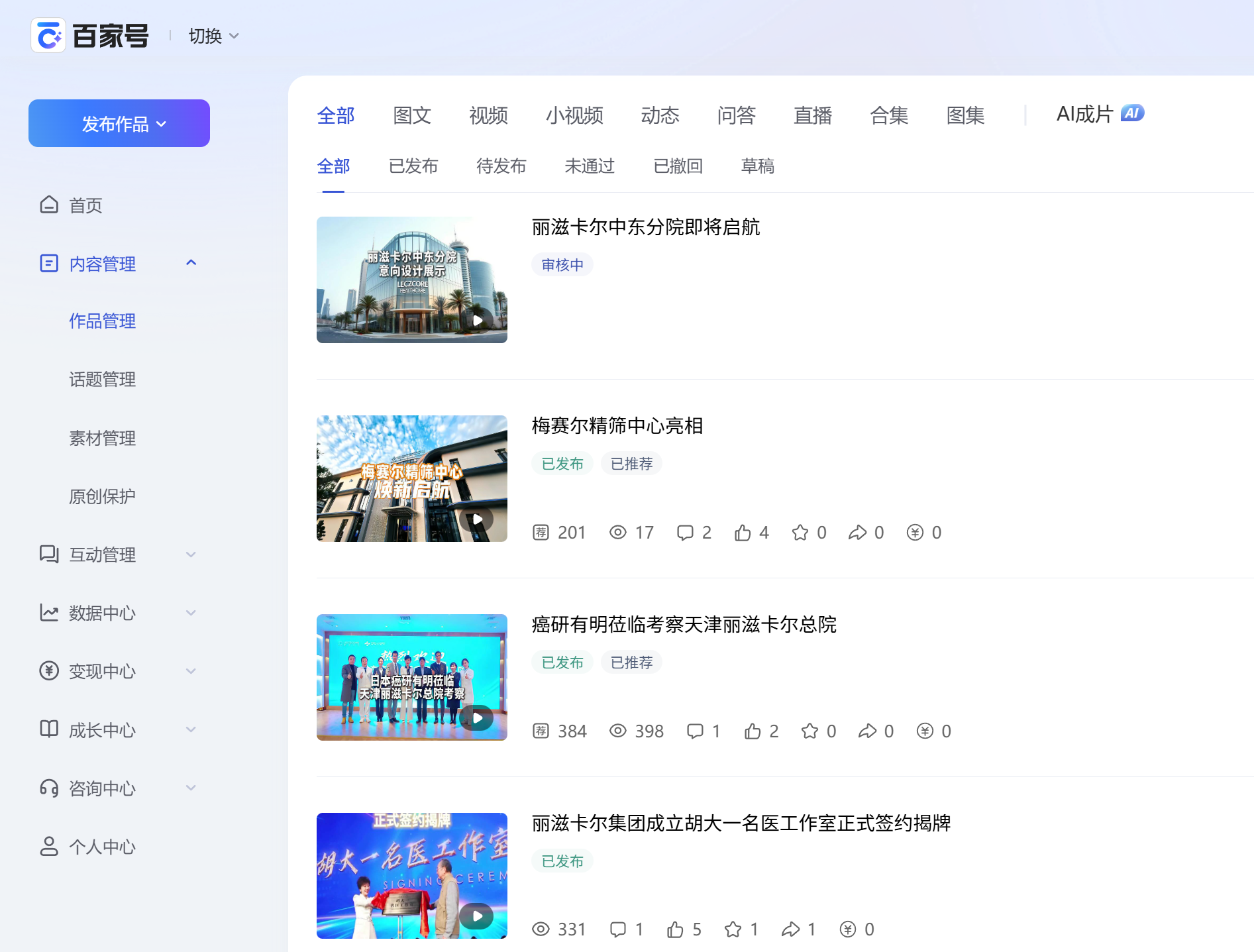1254x952 pixels.
Task: Click the star icon for 胡大一名医工作室 post
Action: pos(733,929)
